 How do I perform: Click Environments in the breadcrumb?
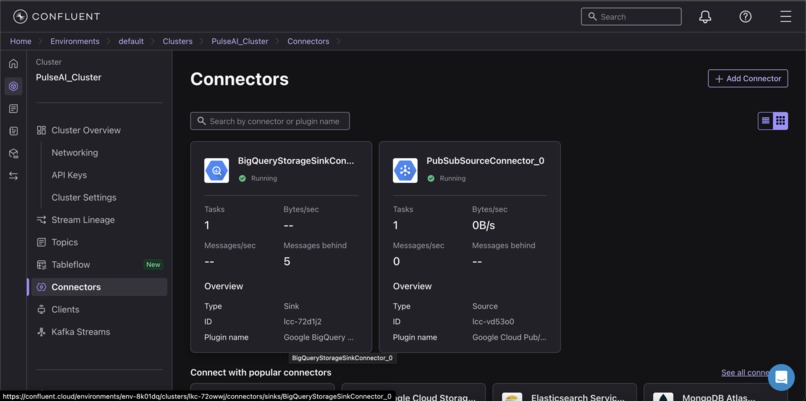tap(75, 41)
